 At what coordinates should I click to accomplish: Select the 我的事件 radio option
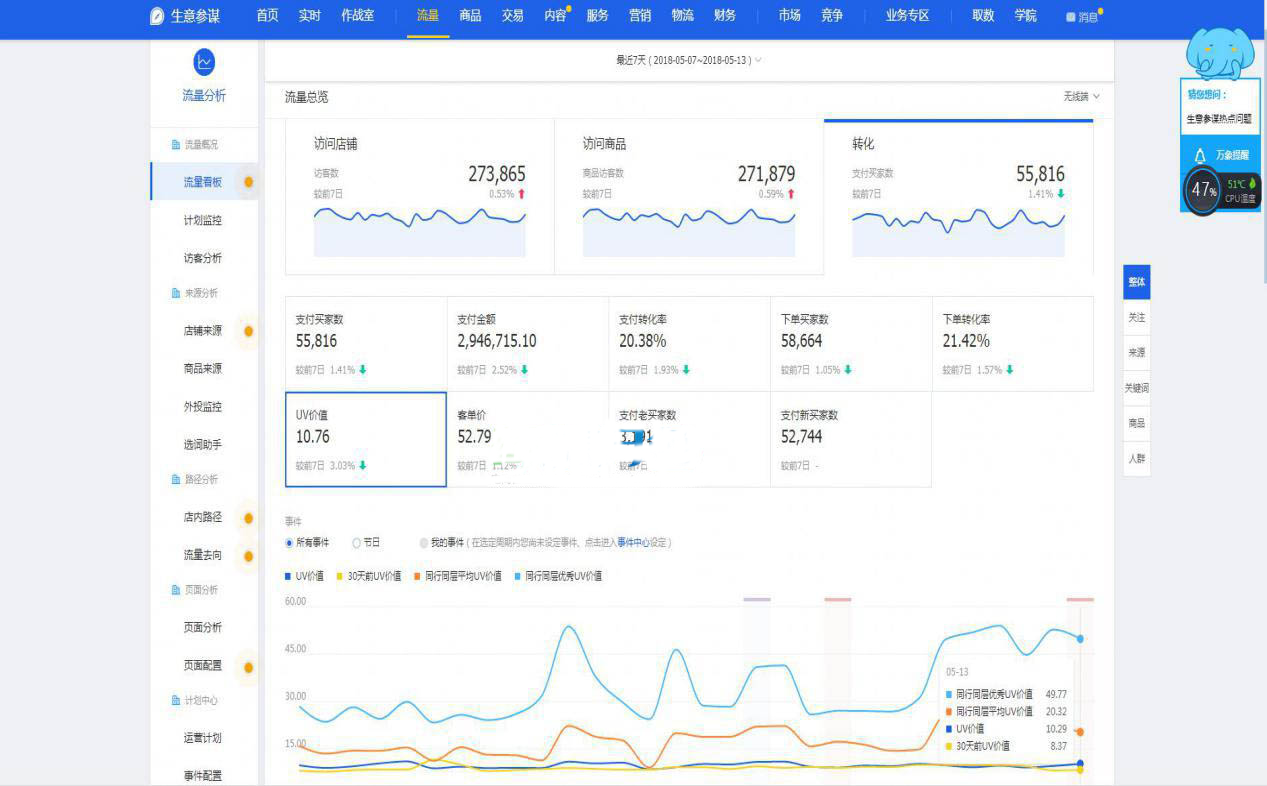tap(424, 543)
